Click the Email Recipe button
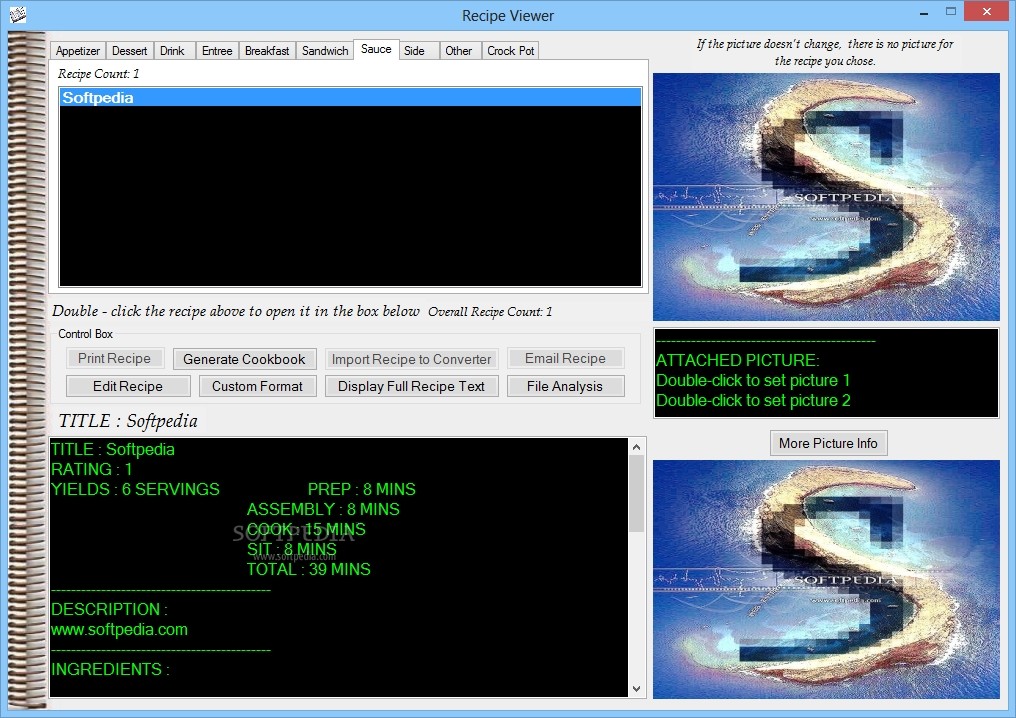The image size is (1016, 718). click(566, 358)
